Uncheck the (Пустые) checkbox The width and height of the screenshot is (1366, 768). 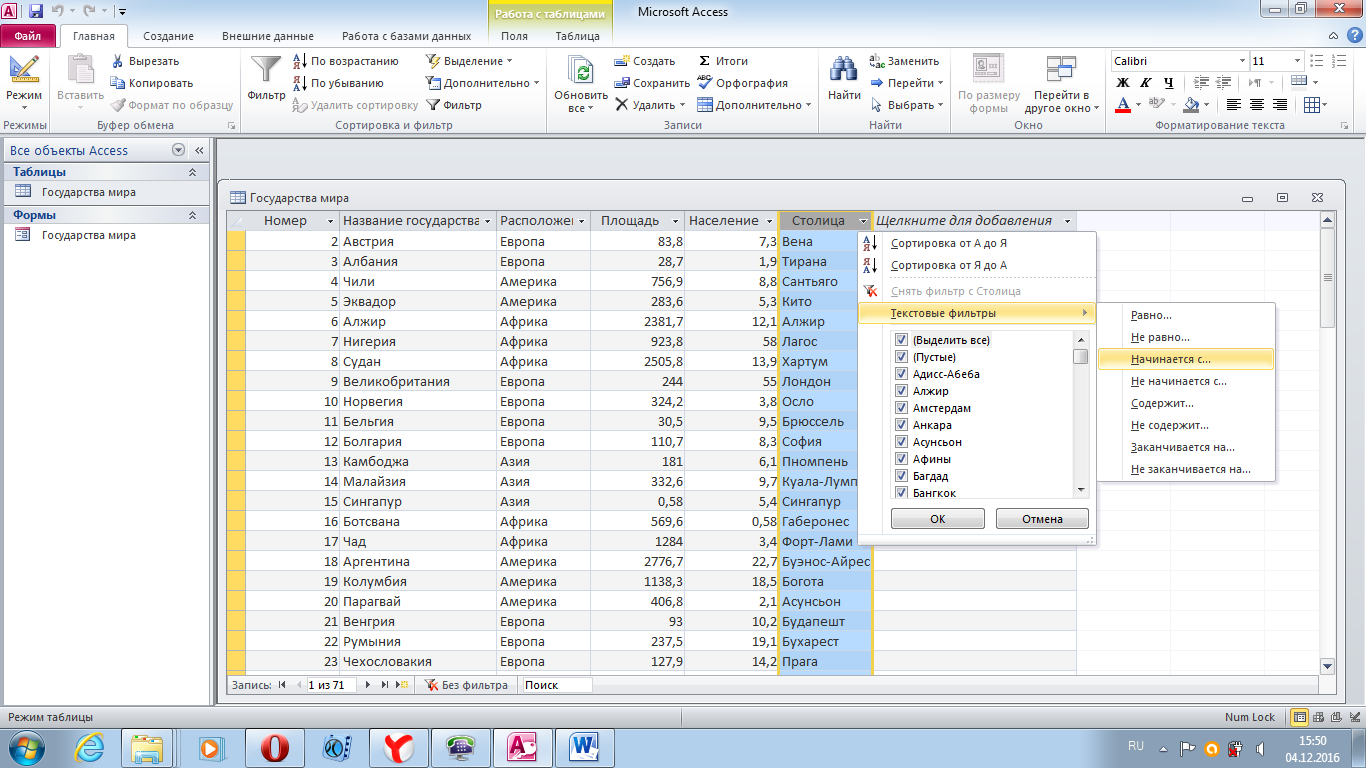(x=901, y=357)
